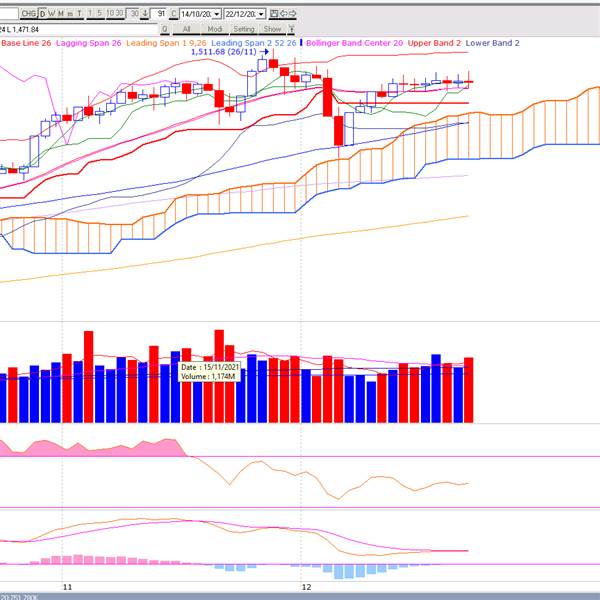The width and height of the screenshot is (600, 600).
Task: Choose the 10 interval button
Action: tap(110, 13)
